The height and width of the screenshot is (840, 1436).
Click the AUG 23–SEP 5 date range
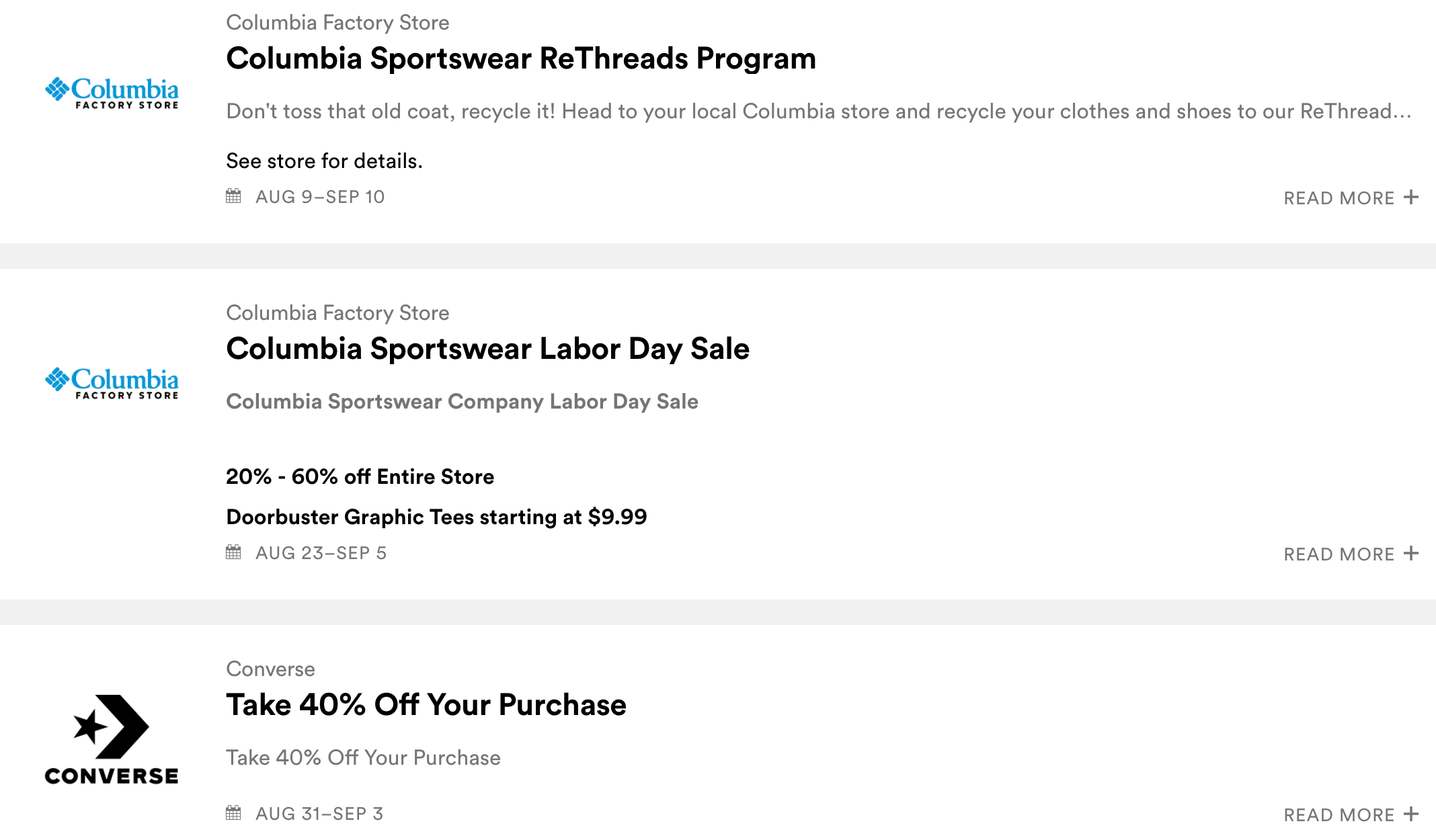(x=321, y=553)
